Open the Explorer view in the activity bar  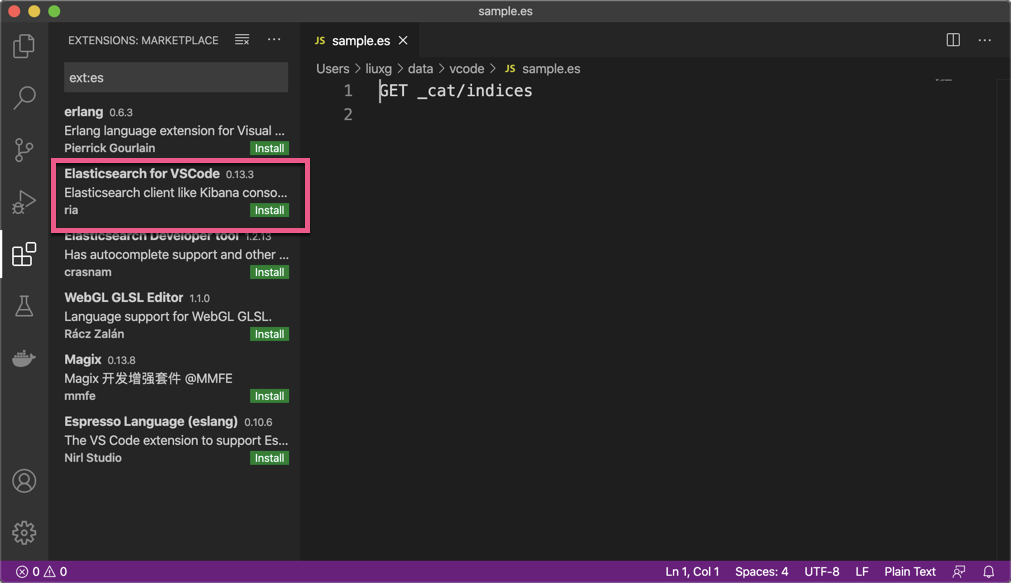click(23, 46)
